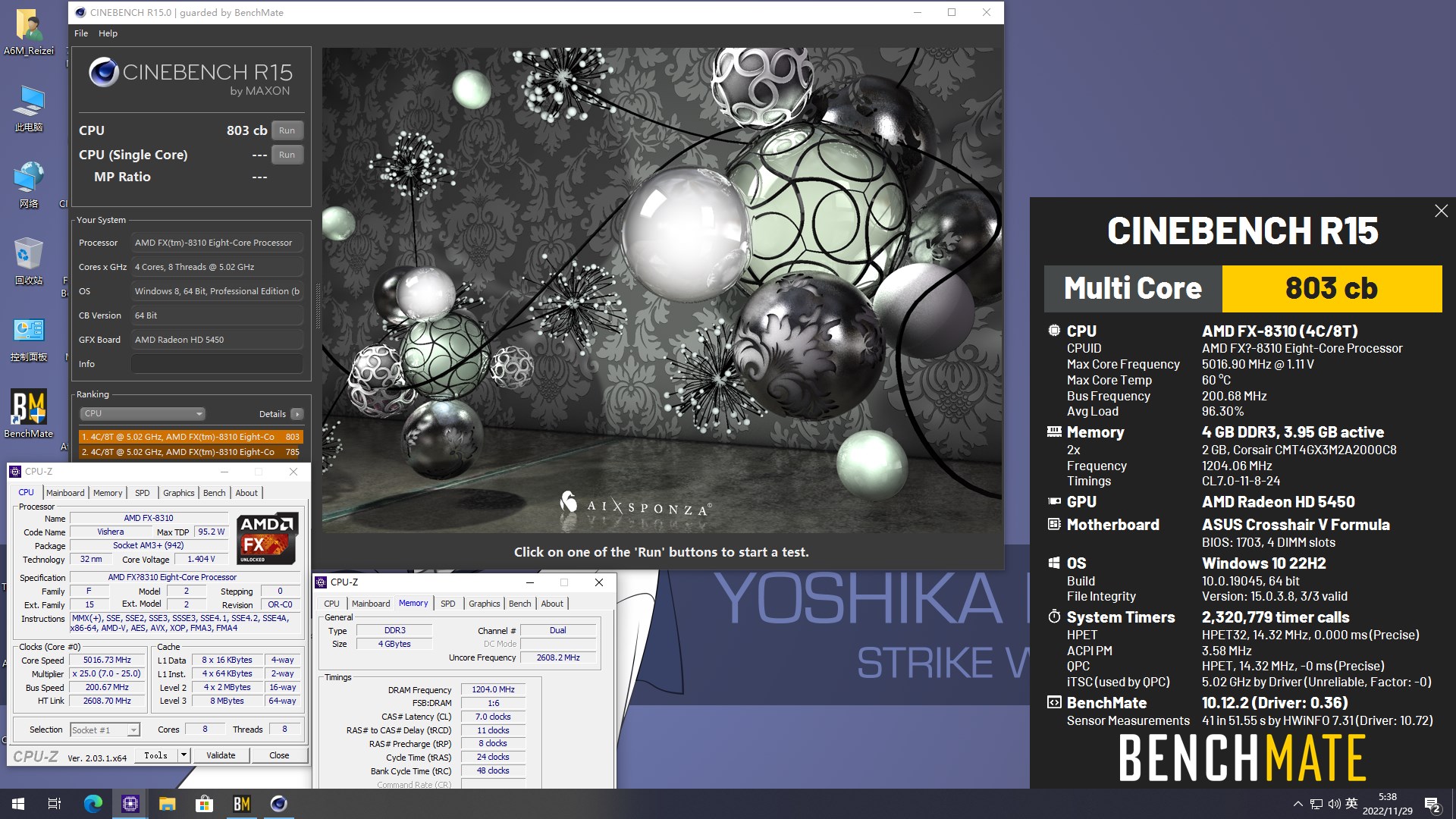1456x819 pixels.
Task: Click the Cinebench R15 logo icon
Action: coord(104,73)
